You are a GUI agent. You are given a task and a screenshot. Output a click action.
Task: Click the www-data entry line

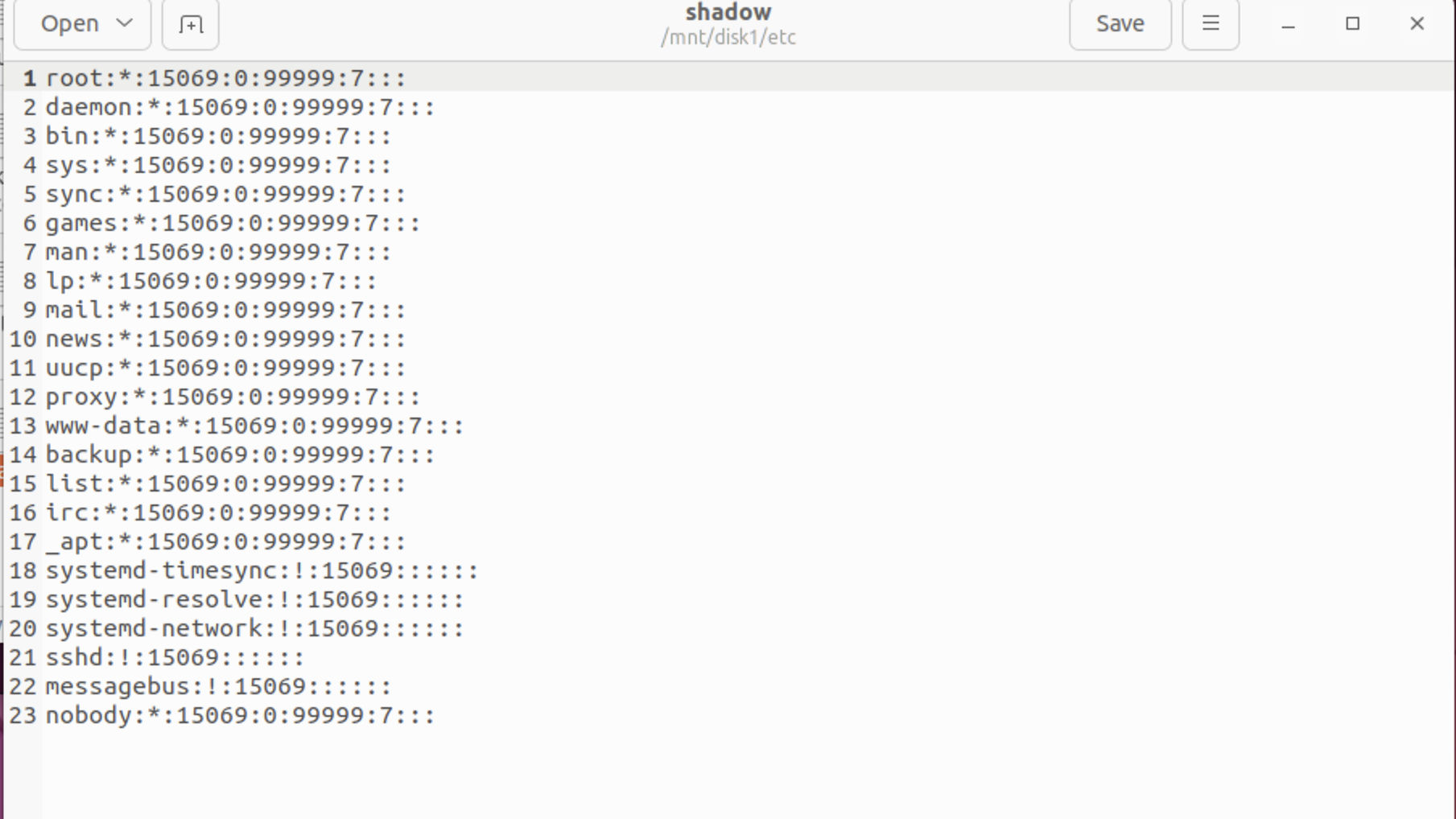click(254, 426)
